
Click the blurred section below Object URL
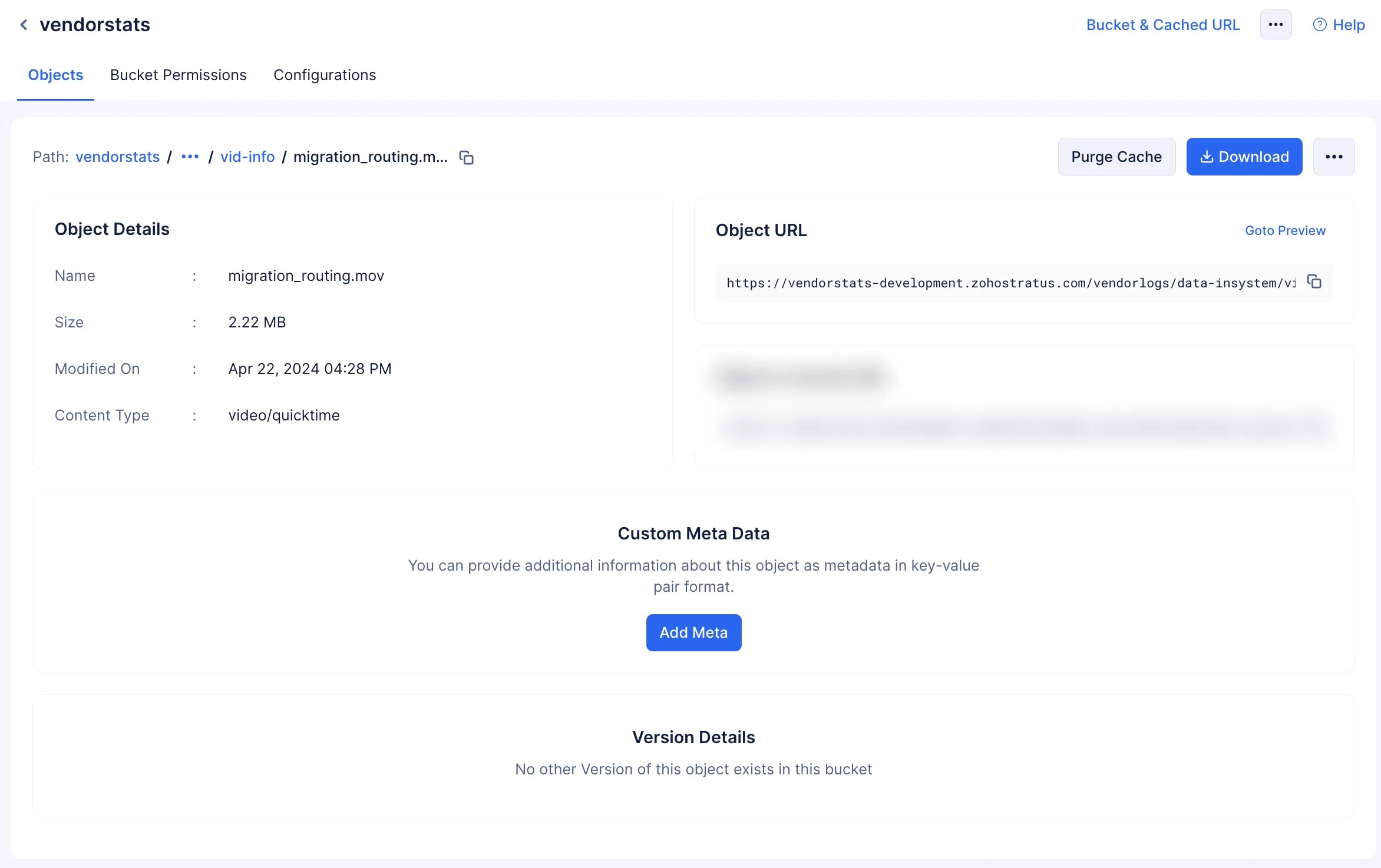click(x=1024, y=406)
